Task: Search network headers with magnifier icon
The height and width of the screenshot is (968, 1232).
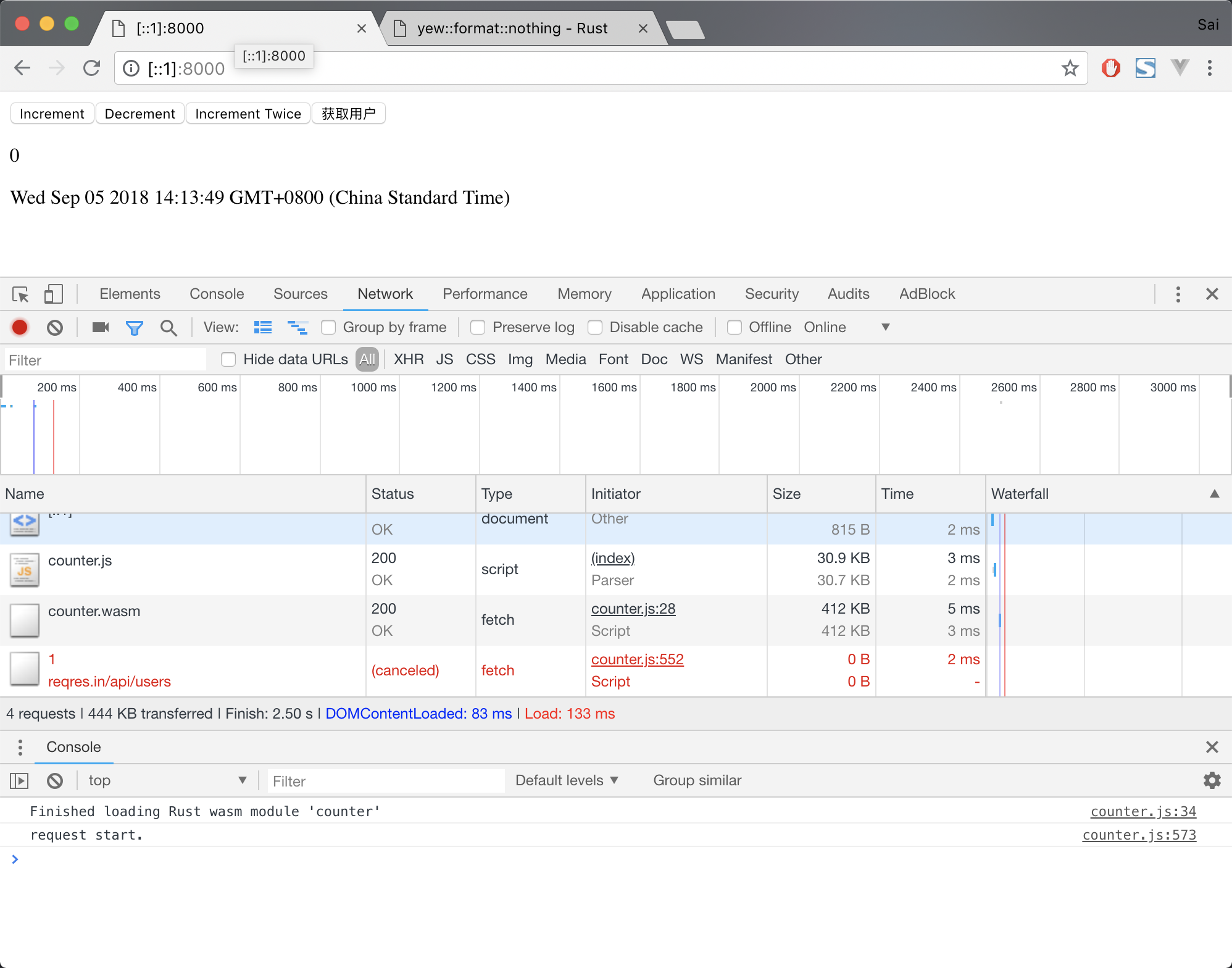Action: pos(168,327)
